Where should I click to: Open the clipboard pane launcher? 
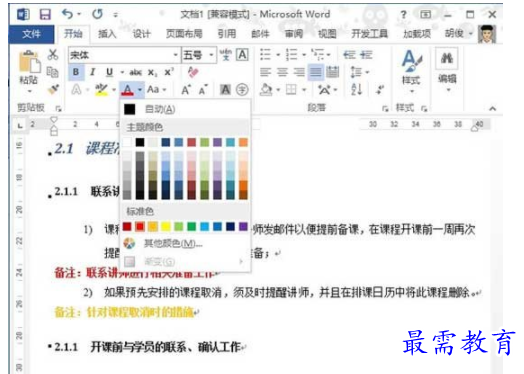pyautogui.click(x=58, y=108)
